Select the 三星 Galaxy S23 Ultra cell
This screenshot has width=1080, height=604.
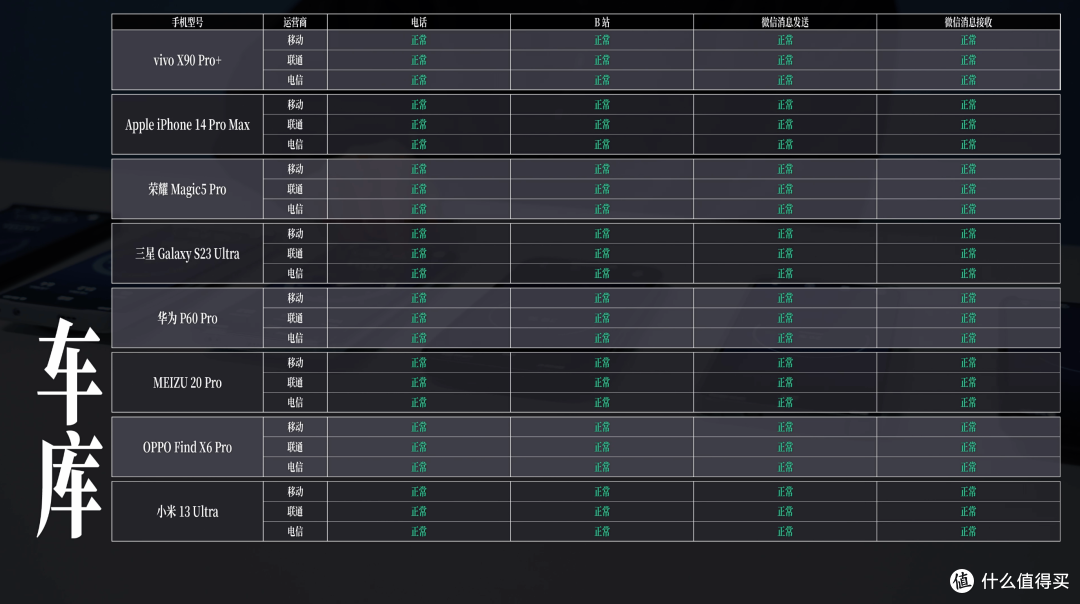(187, 253)
